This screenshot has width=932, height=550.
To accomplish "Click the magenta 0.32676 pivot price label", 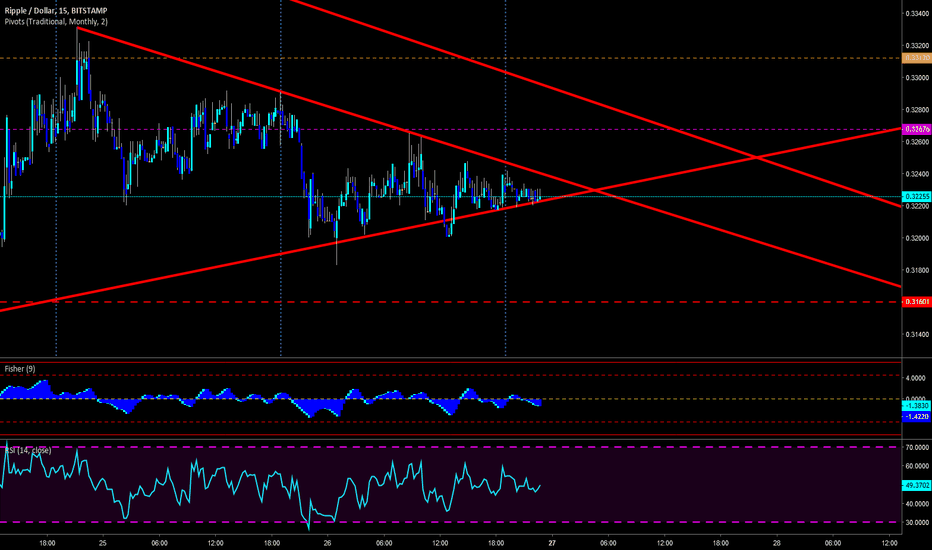I will pos(916,129).
